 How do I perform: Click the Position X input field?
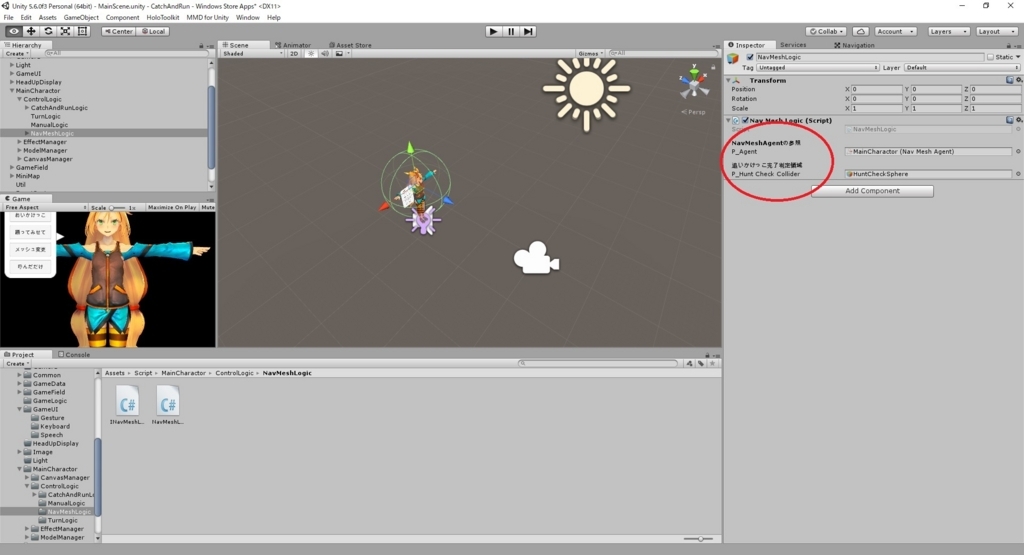[877, 89]
